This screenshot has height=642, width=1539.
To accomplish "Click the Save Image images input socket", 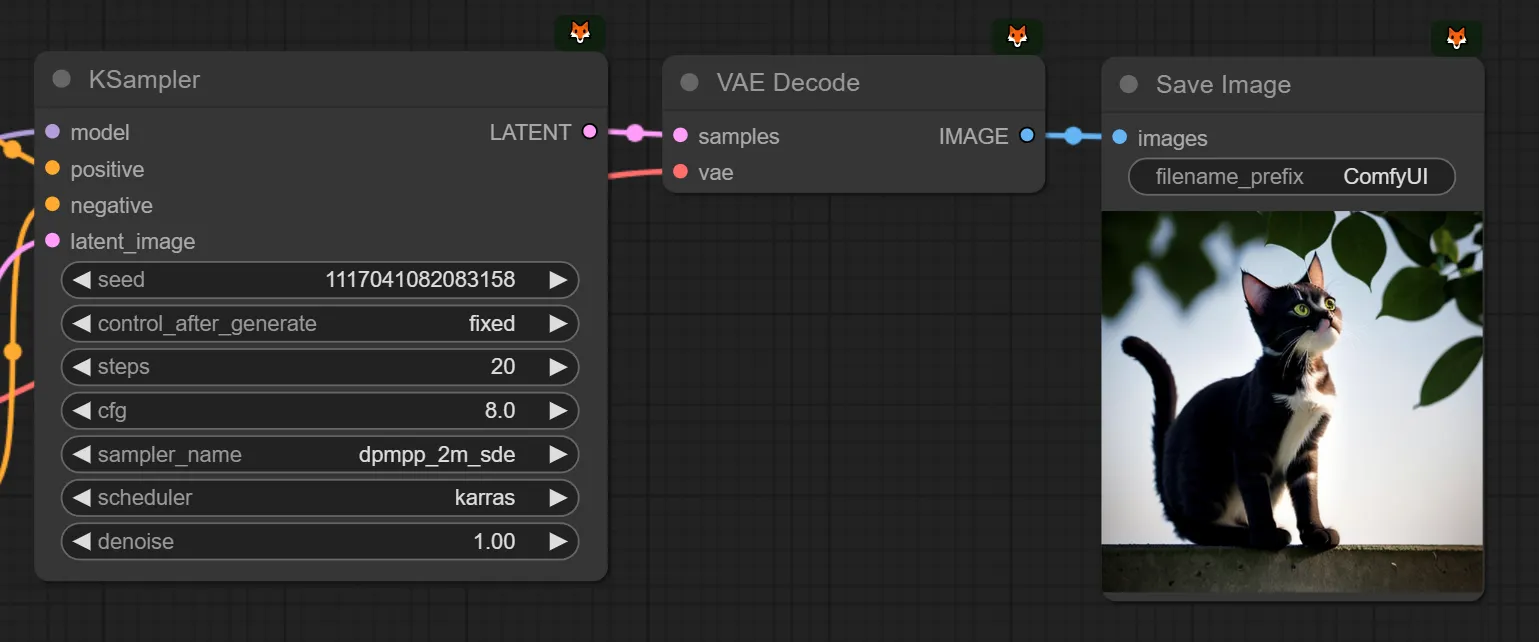I will (1120, 138).
